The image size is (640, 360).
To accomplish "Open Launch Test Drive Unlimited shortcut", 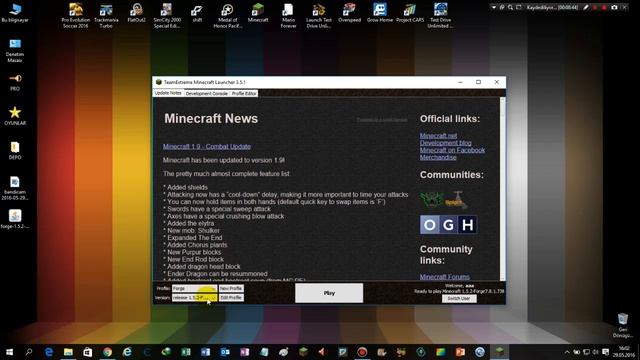I will pos(319,16).
